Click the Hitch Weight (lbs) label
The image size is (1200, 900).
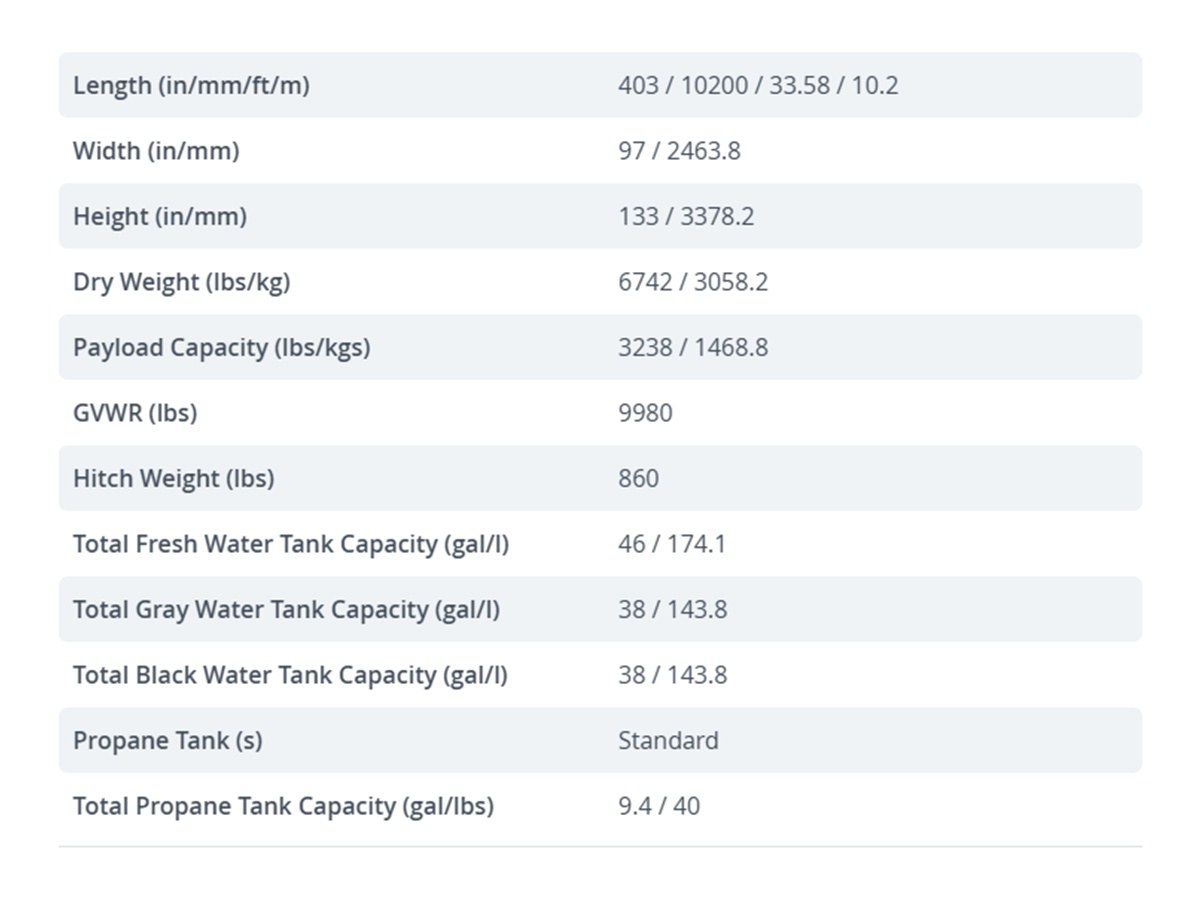pyautogui.click(x=173, y=479)
